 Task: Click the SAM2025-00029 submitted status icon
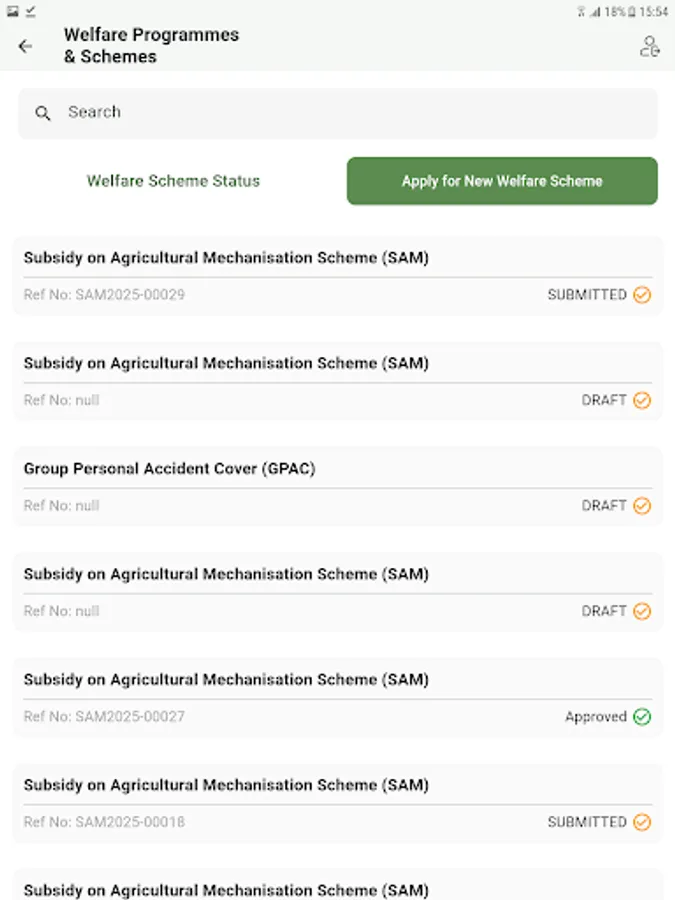click(x=642, y=295)
